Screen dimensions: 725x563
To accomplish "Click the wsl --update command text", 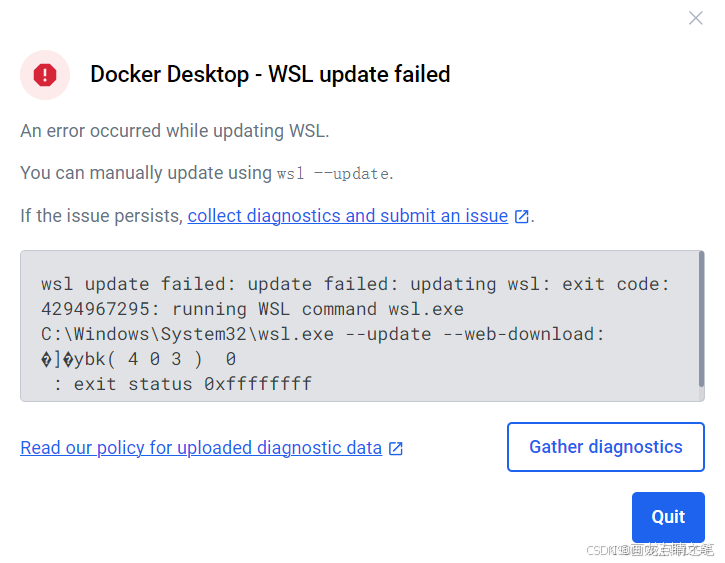I will pos(333,174).
